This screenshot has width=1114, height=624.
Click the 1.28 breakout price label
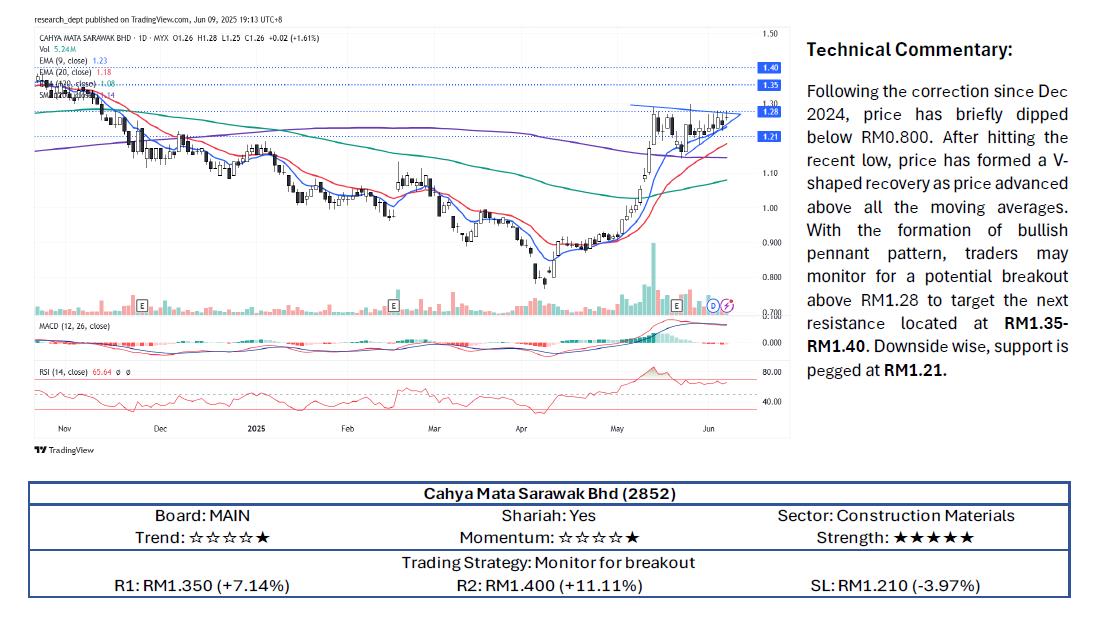(770, 112)
